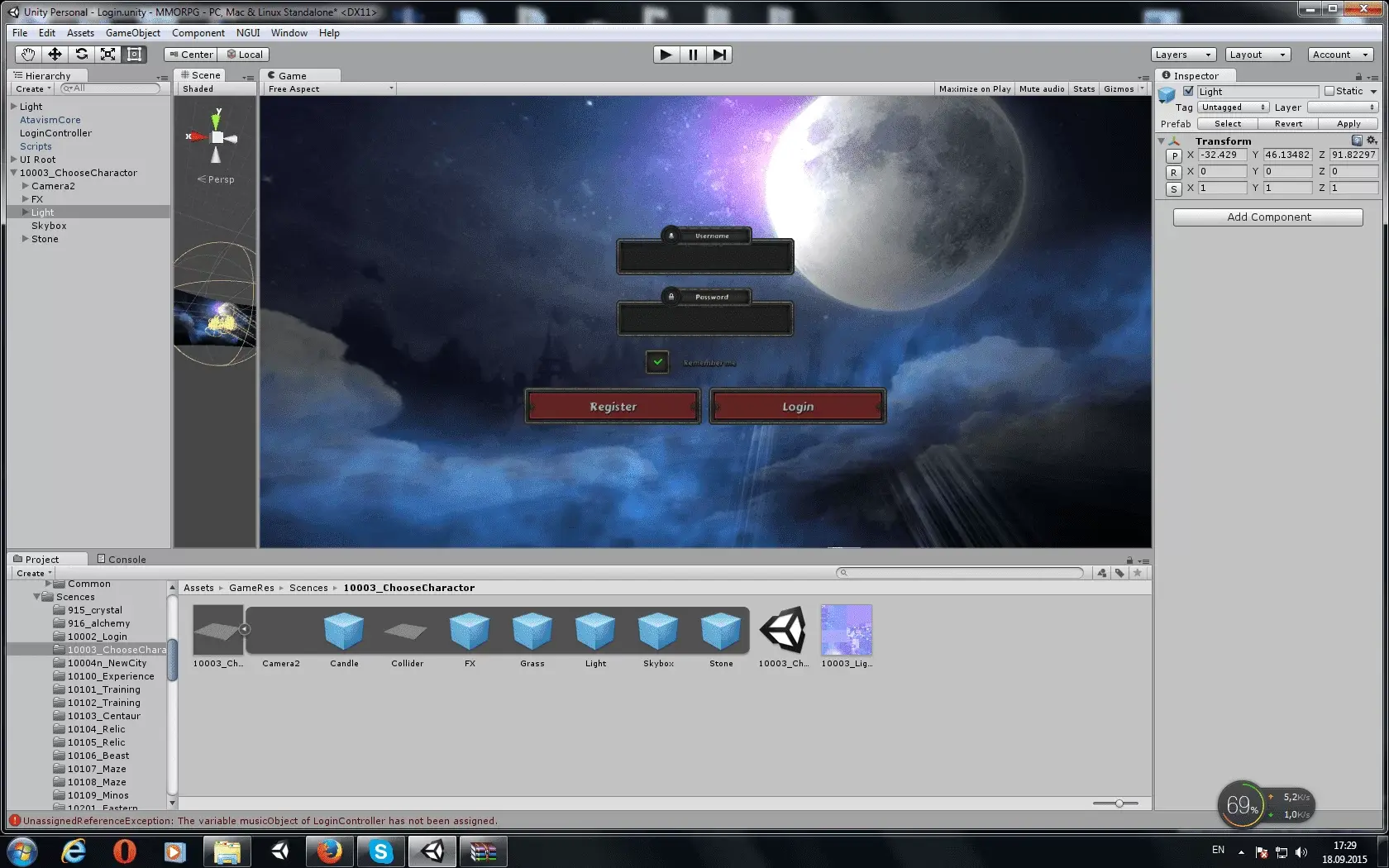The height and width of the screenshot is (868, 1389).
Task: Toggle Stats overlay in Game view
Action: pos(1084,89)
